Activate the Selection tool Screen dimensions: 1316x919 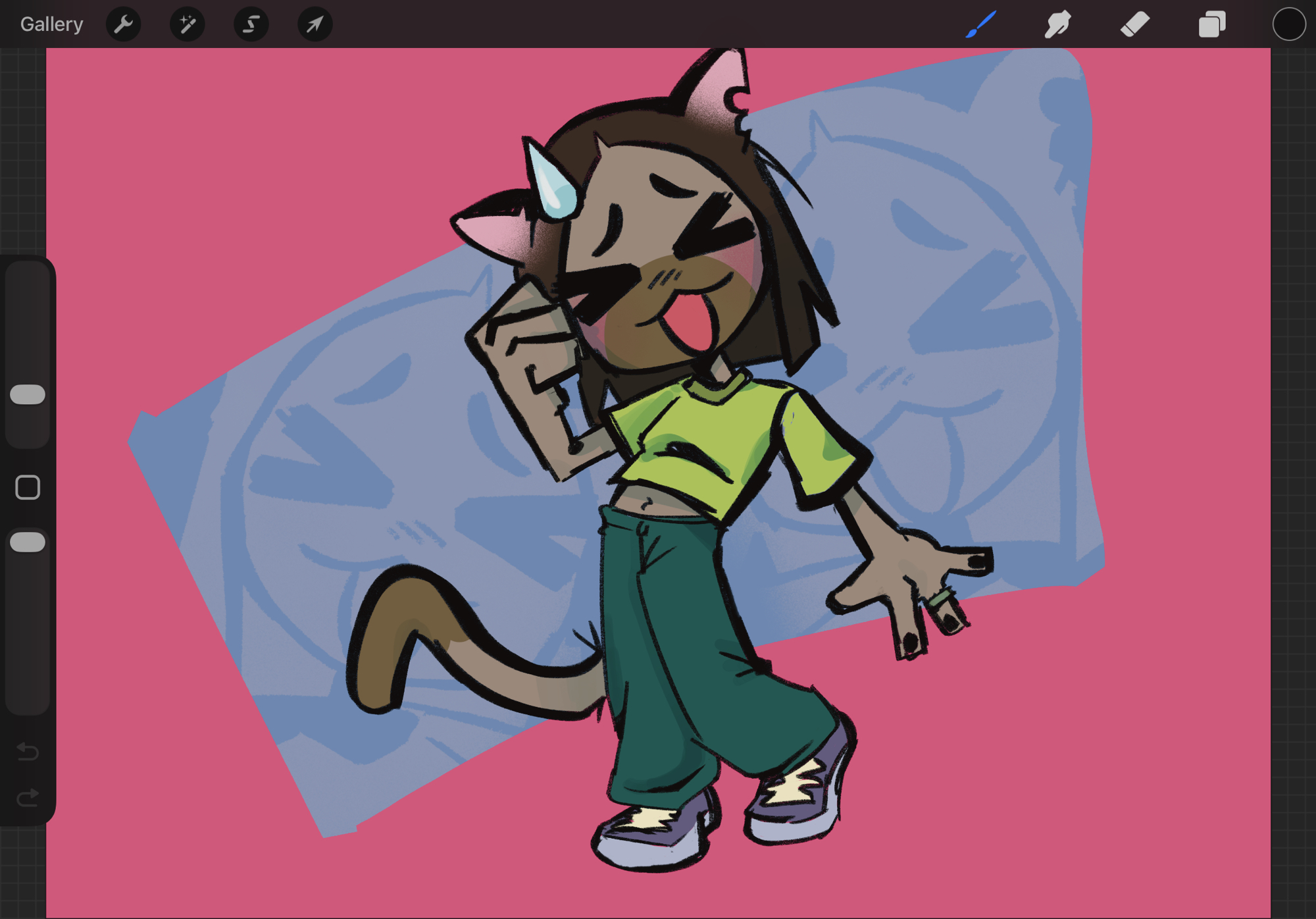pos(251,24)
